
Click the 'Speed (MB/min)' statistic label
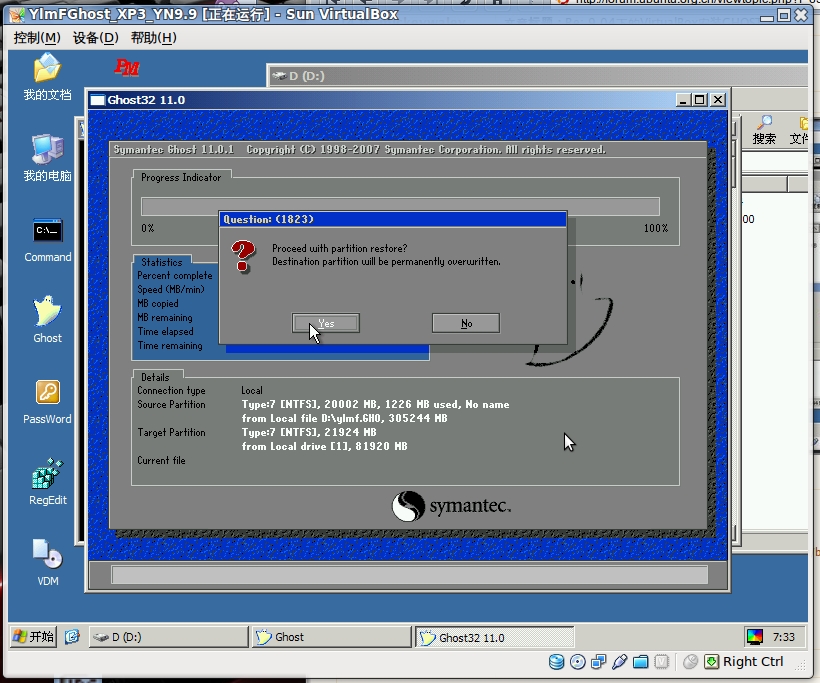[170, 289]
